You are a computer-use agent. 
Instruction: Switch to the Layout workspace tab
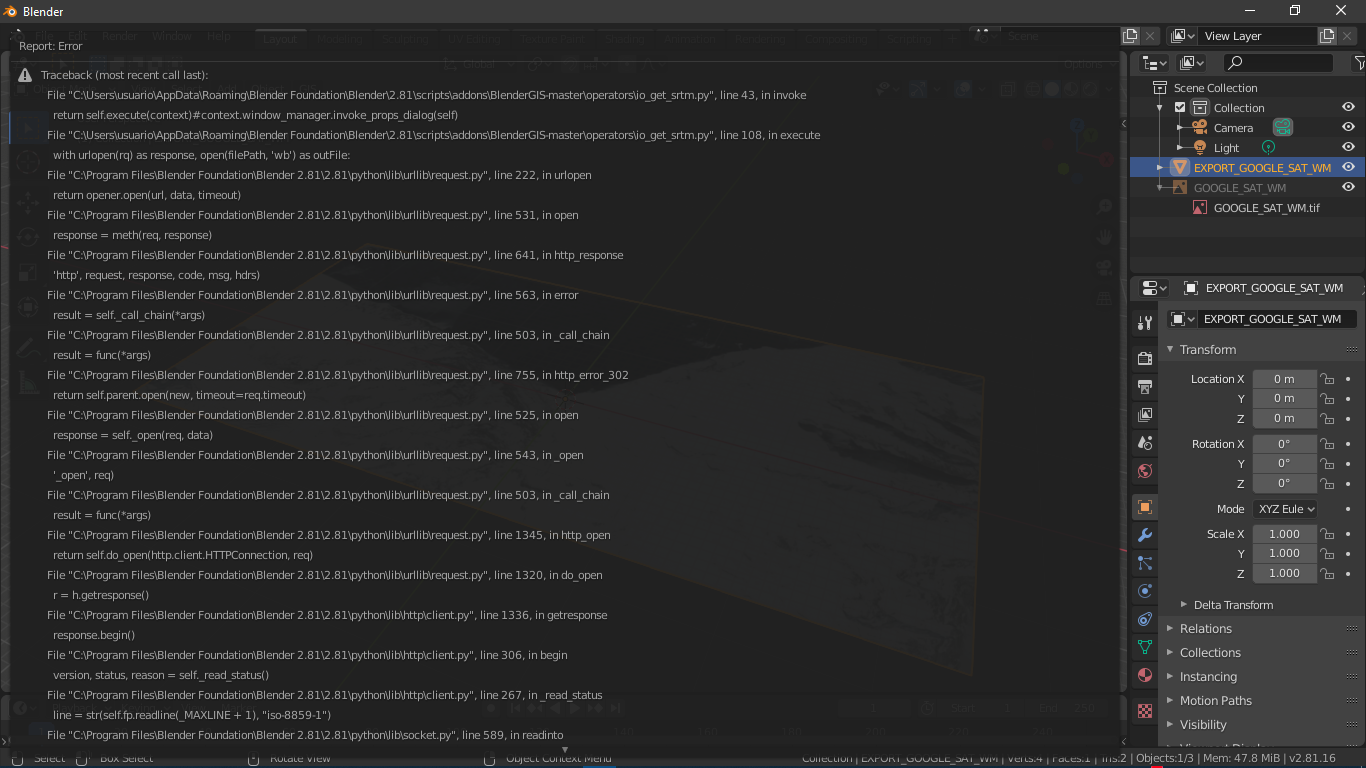pos(280,40)
